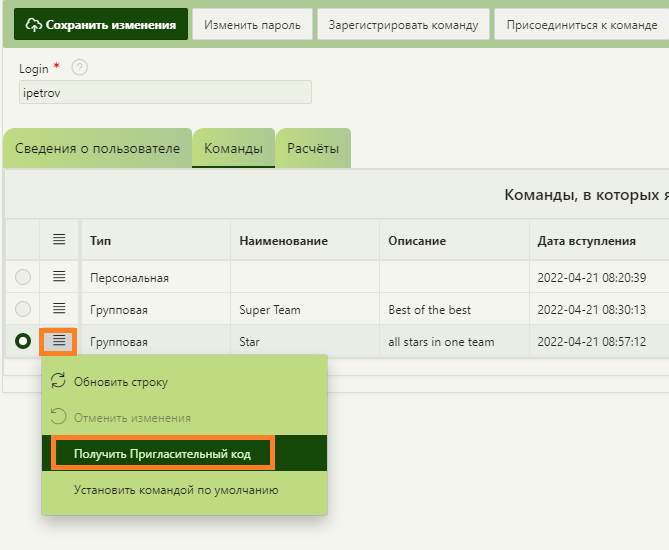Click the Команды tab
Viewport: 669px width, 550px height.
coord(233,148)
